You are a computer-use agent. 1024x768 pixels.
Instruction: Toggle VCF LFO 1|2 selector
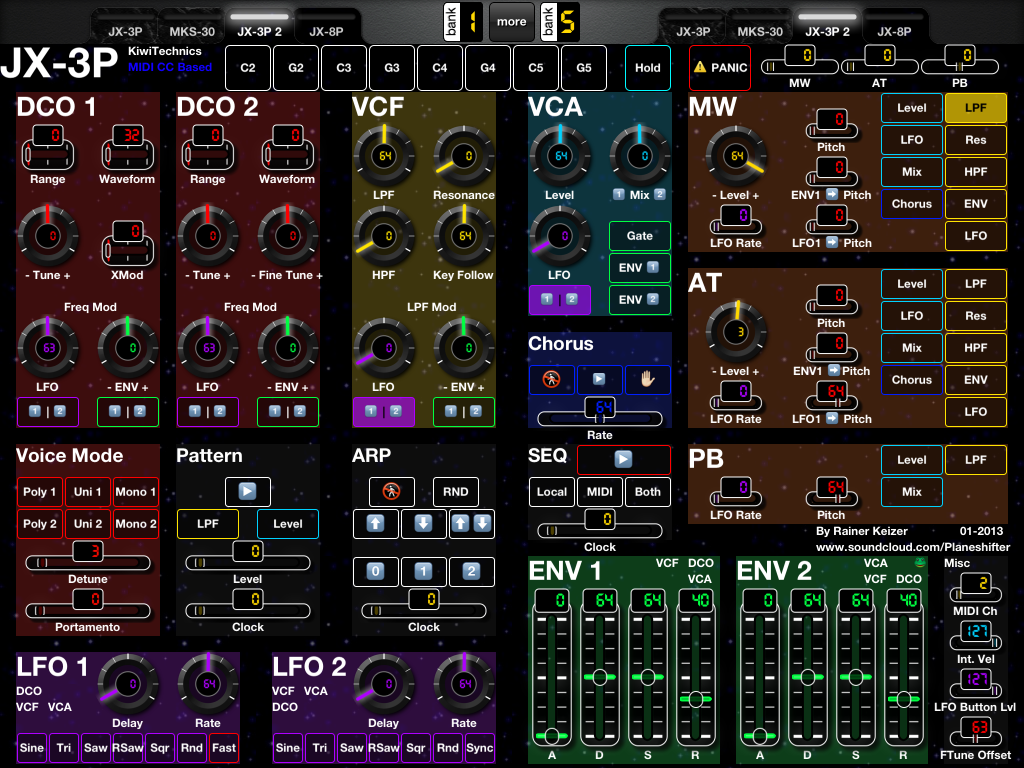click(x=383, y=411)
